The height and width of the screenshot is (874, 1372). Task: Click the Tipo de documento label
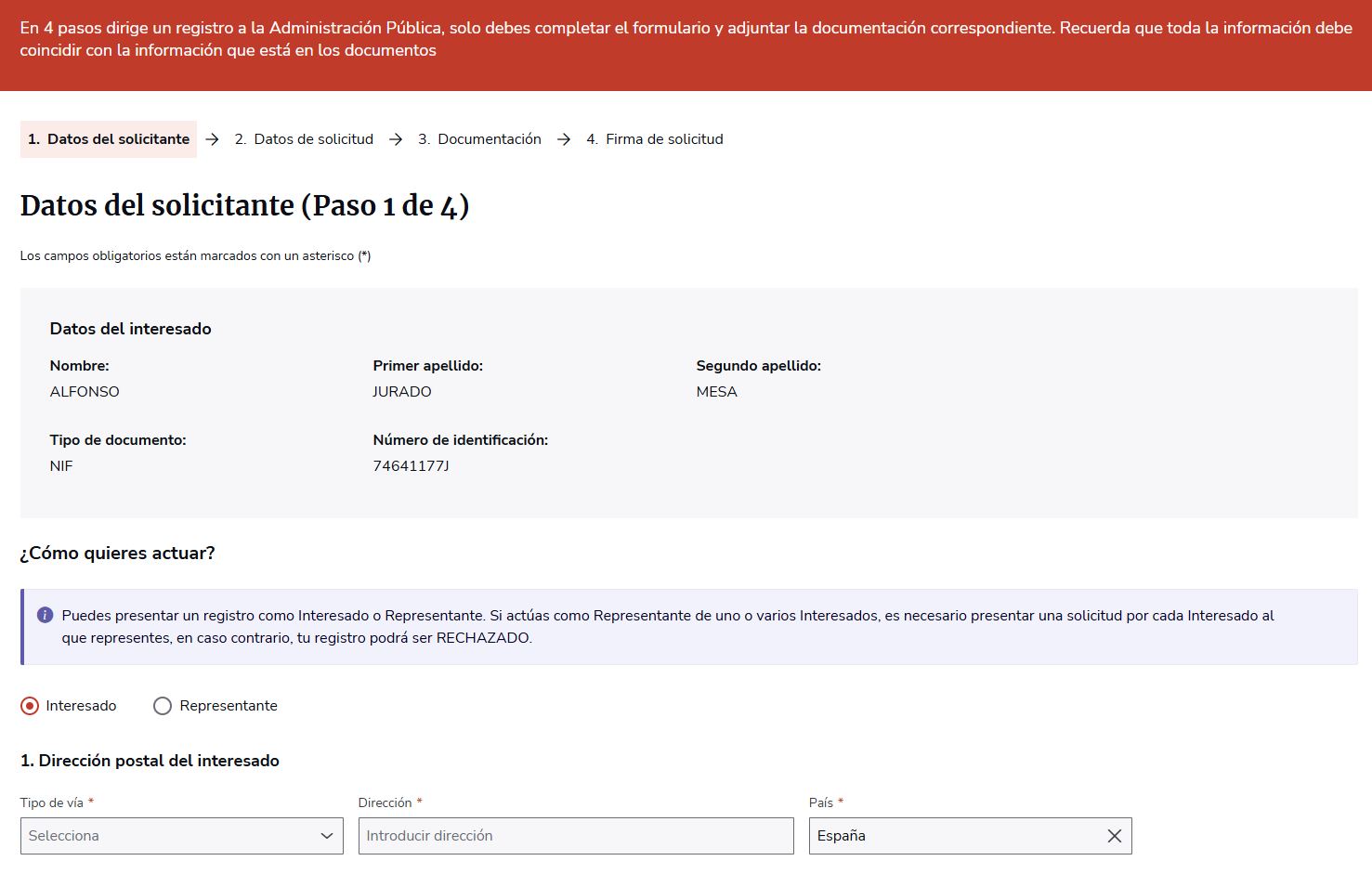[x=118, y=440]
